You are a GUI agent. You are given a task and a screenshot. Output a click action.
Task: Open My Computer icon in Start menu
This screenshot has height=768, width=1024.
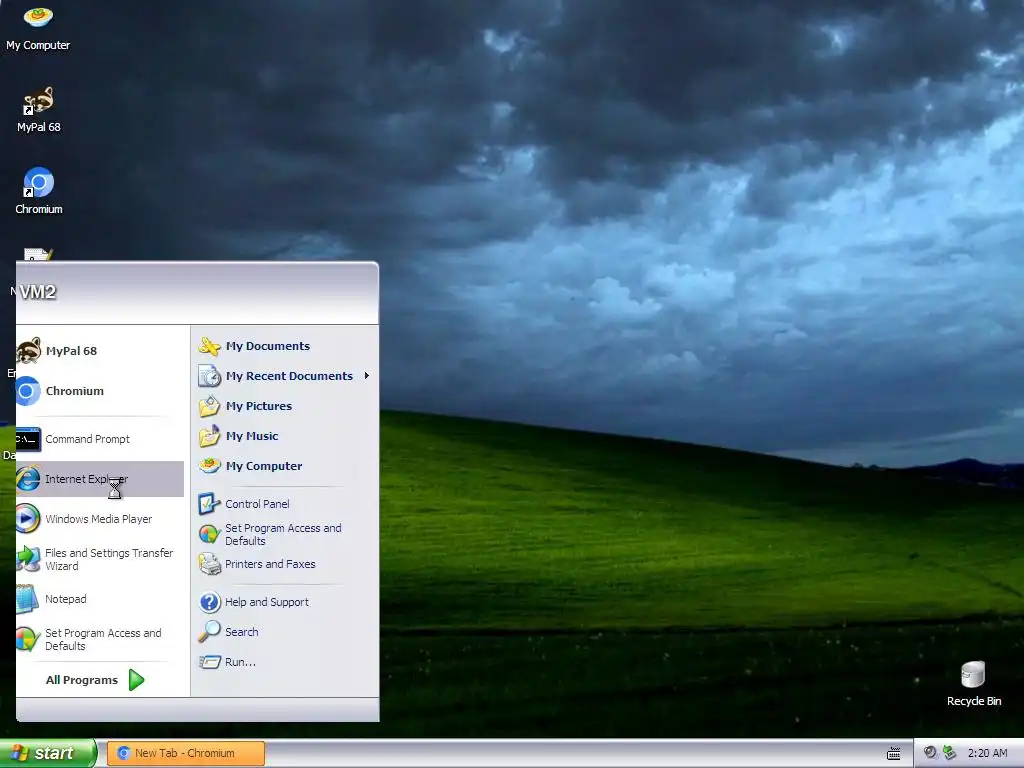(x=210, y=466)
